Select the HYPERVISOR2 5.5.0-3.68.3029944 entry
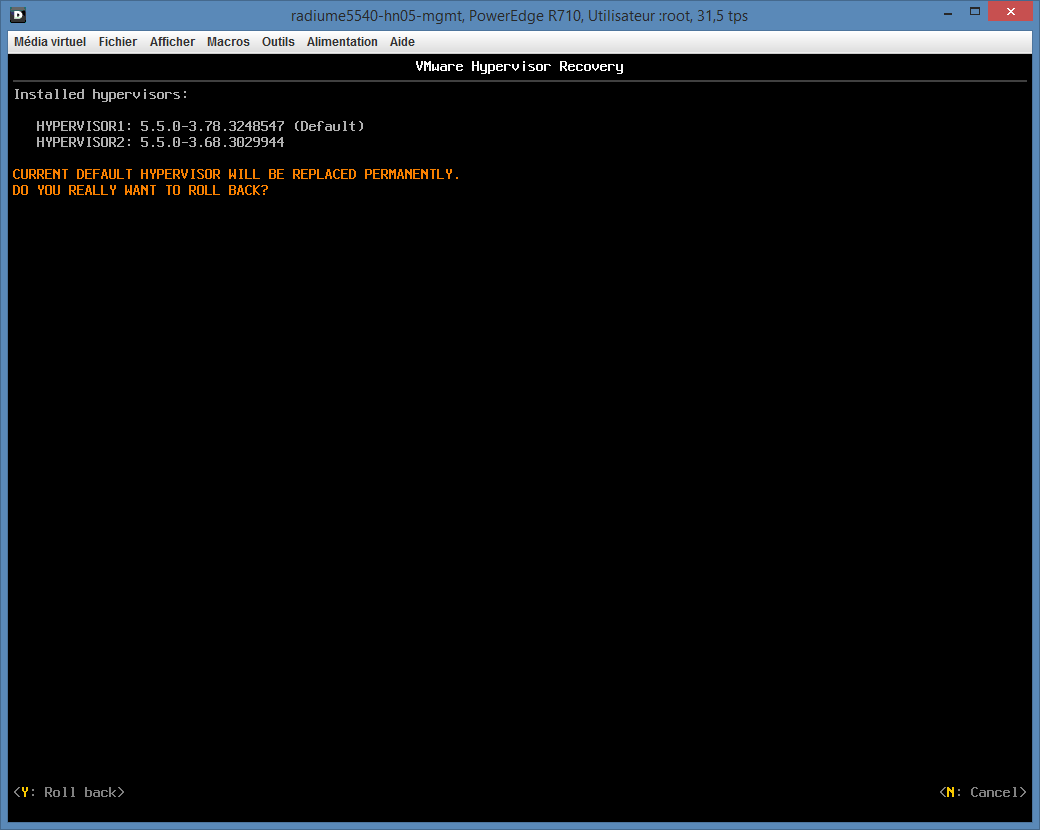 (x=160, y=142)
